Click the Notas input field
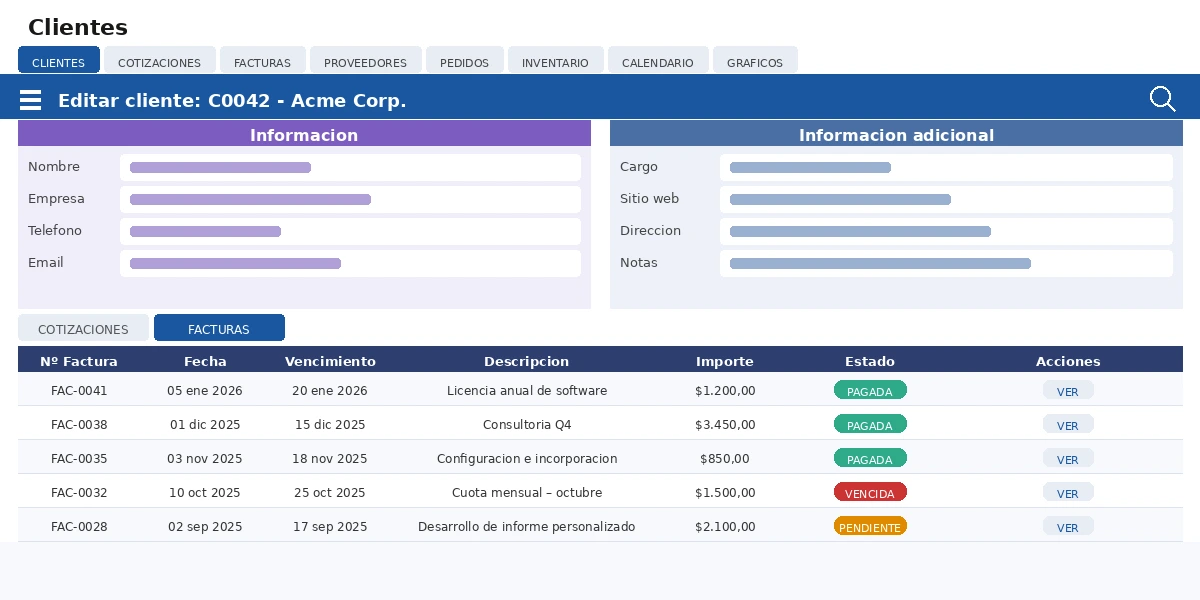1200x600 pixels. coord(946,263)
